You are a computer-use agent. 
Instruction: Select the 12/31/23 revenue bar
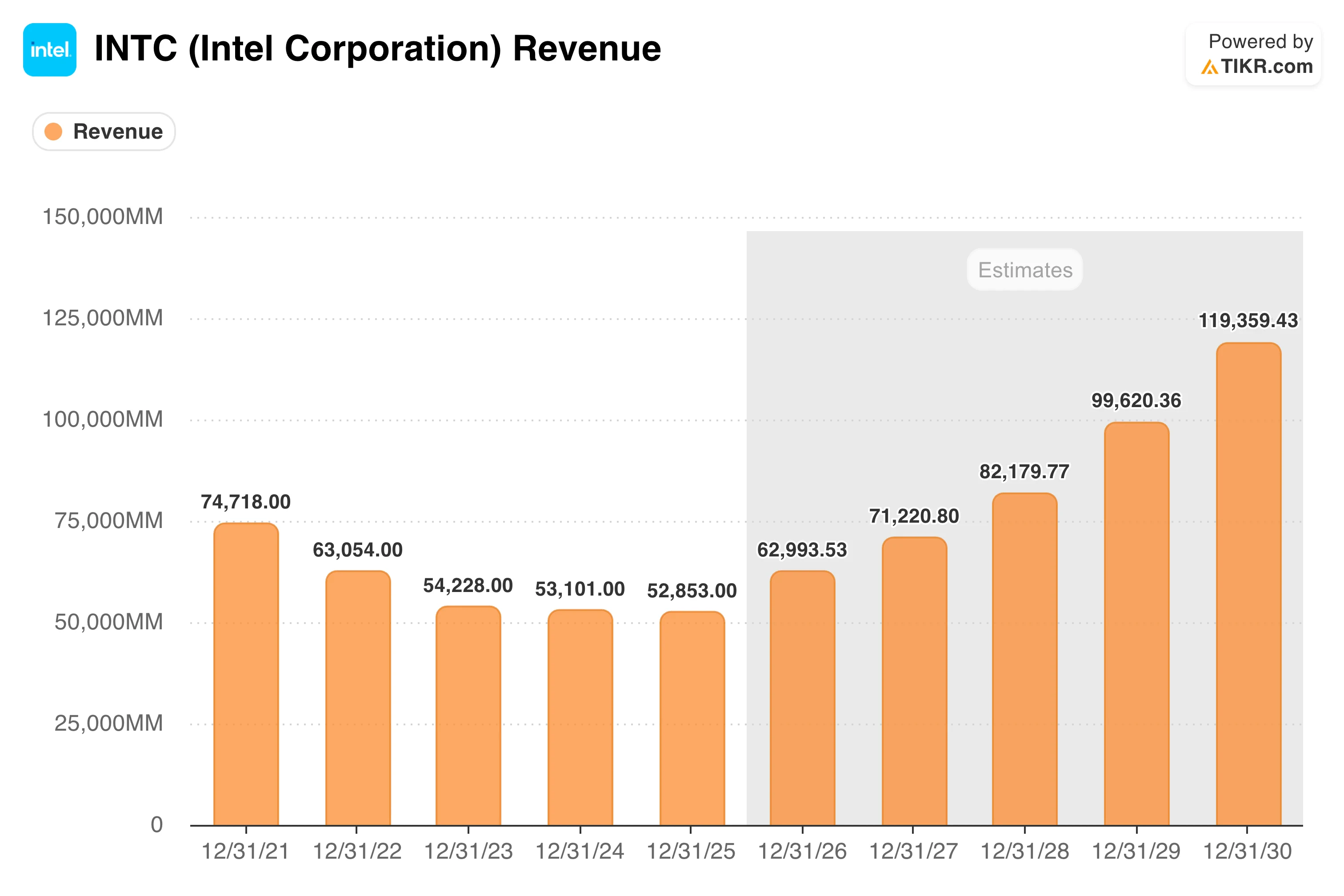(x=468, y=716)
